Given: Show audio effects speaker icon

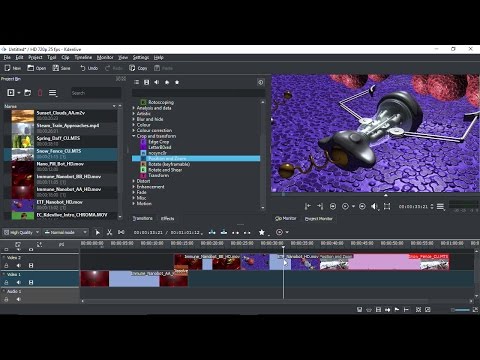Looking at the screenshot, I should pos(157,82).
